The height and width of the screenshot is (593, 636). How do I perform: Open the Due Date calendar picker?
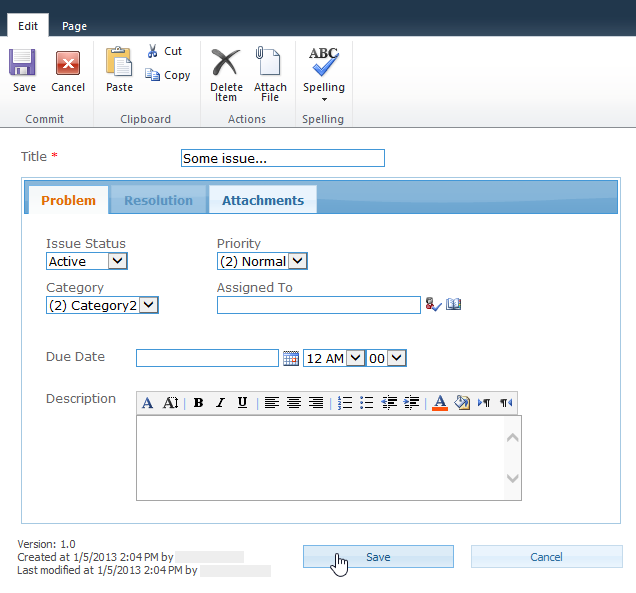[291, 358]
